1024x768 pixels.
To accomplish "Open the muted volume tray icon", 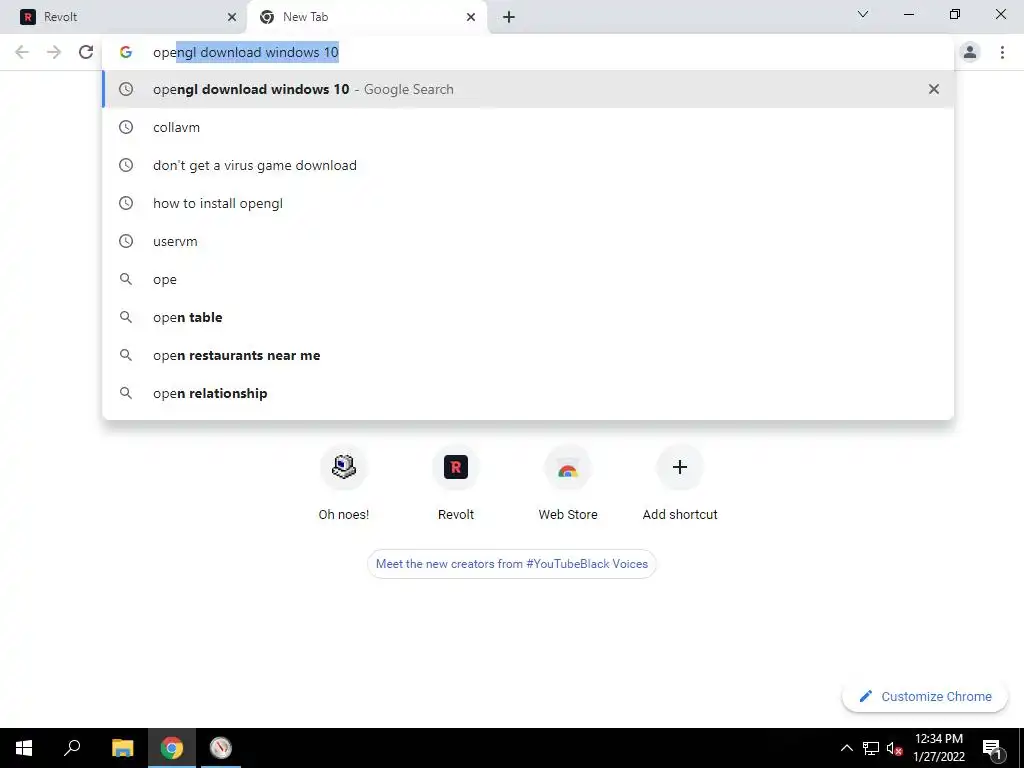I will pos(894,748).
